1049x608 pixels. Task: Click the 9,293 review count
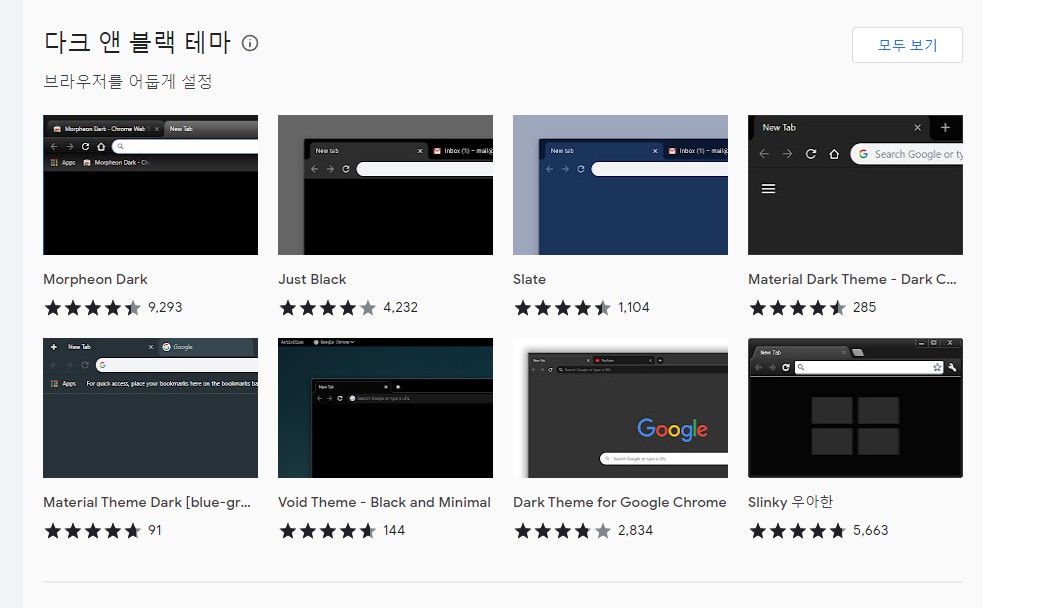pyautogui.click(x=165, y=308)
